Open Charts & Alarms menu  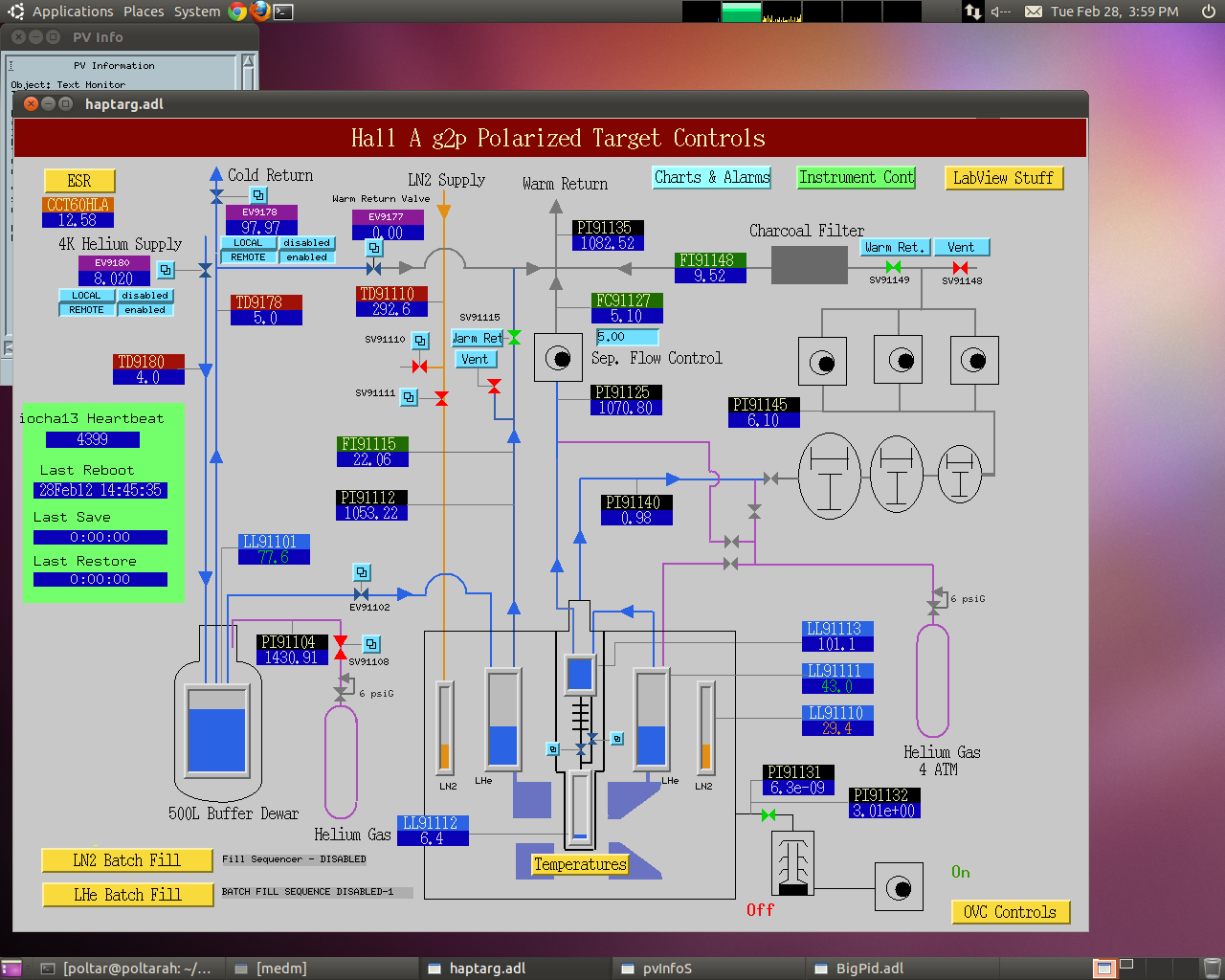coord(712,177)
